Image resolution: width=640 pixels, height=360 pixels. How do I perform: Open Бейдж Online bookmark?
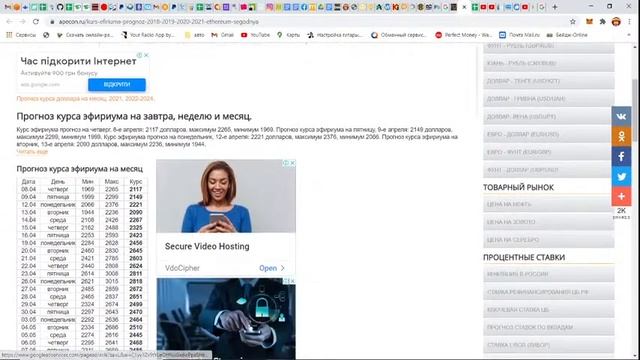(567, 35)
